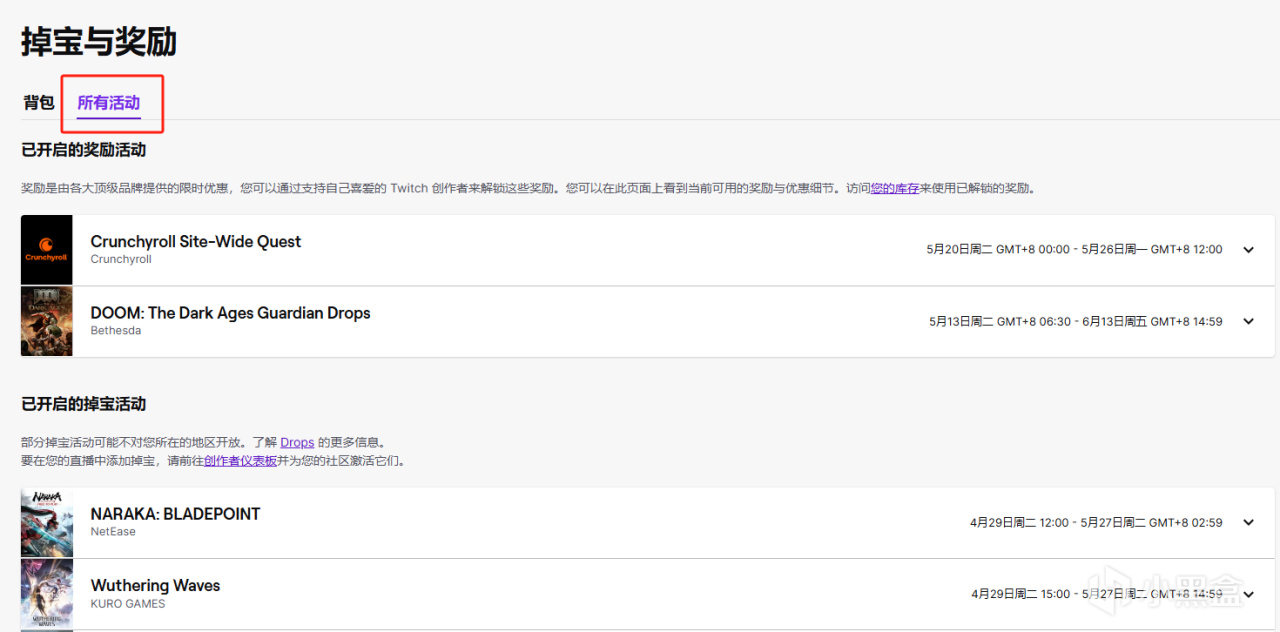Click the KURO GAMES publisher label
The height and width of the screenshot is (632, 1280).
coord(128,604)
